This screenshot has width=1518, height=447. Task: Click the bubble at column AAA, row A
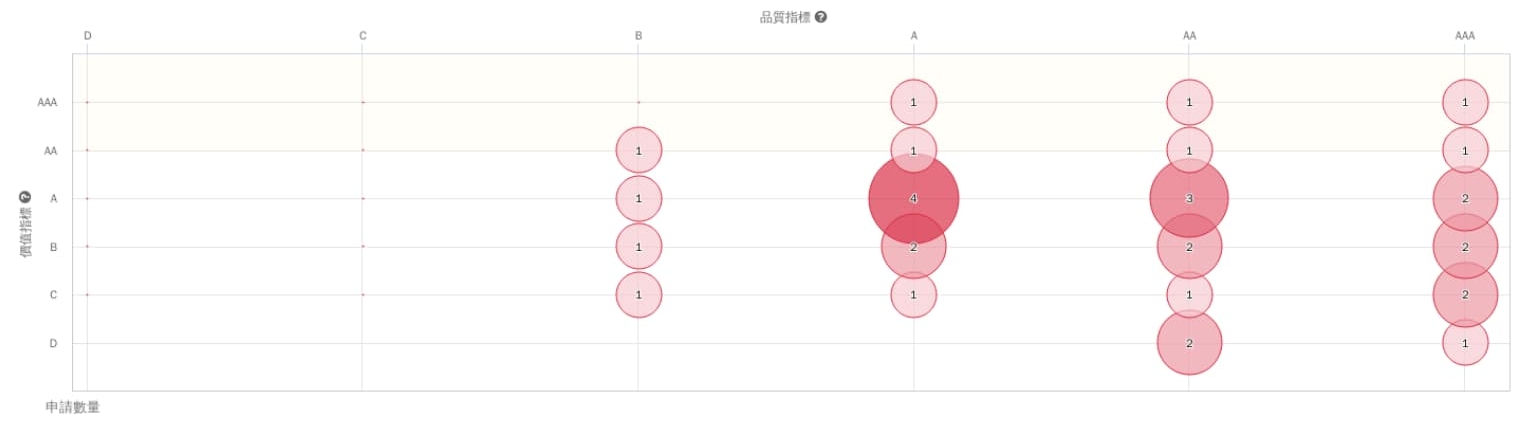point(1465,198)
